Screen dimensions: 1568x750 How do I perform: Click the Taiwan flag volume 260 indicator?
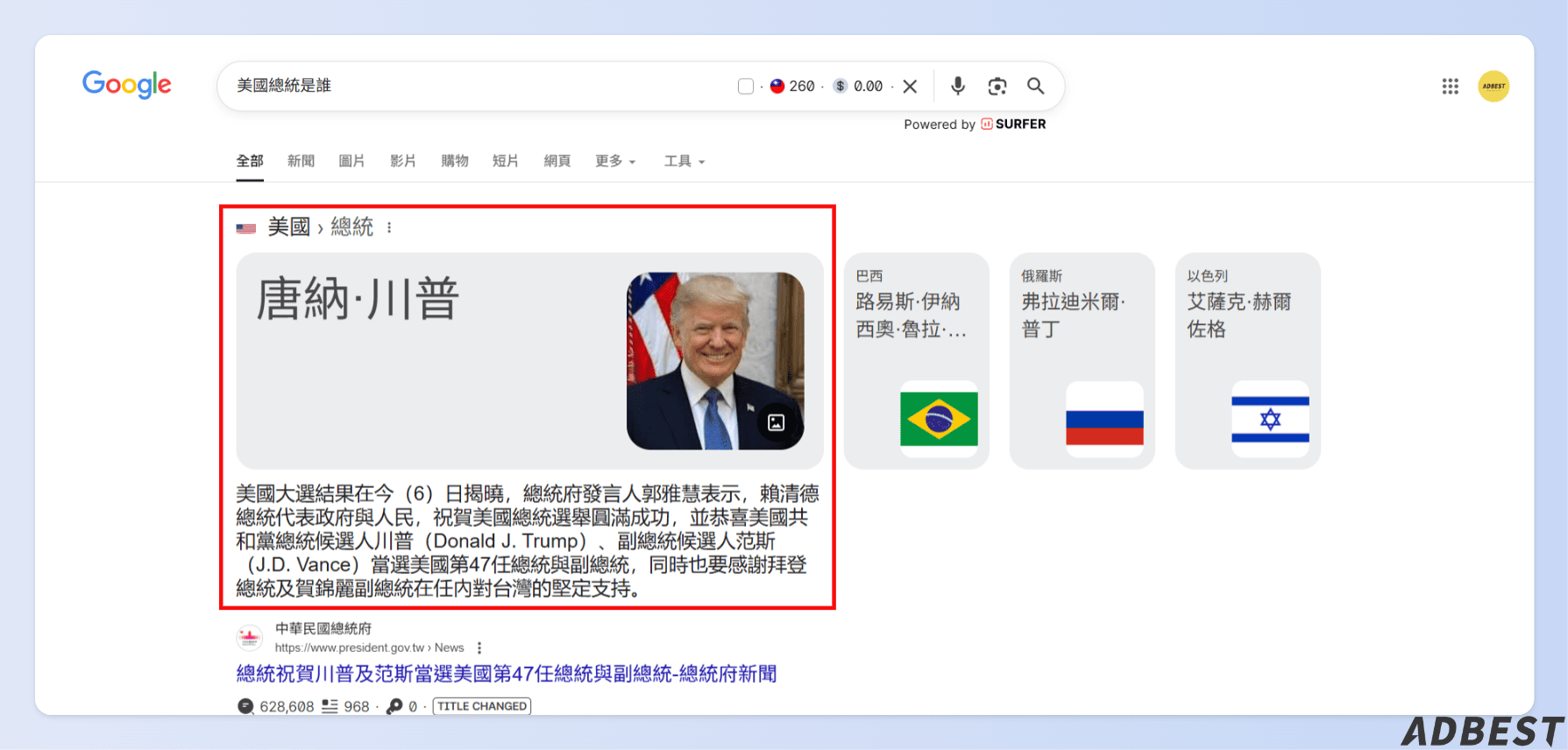[x=792, y=86]
